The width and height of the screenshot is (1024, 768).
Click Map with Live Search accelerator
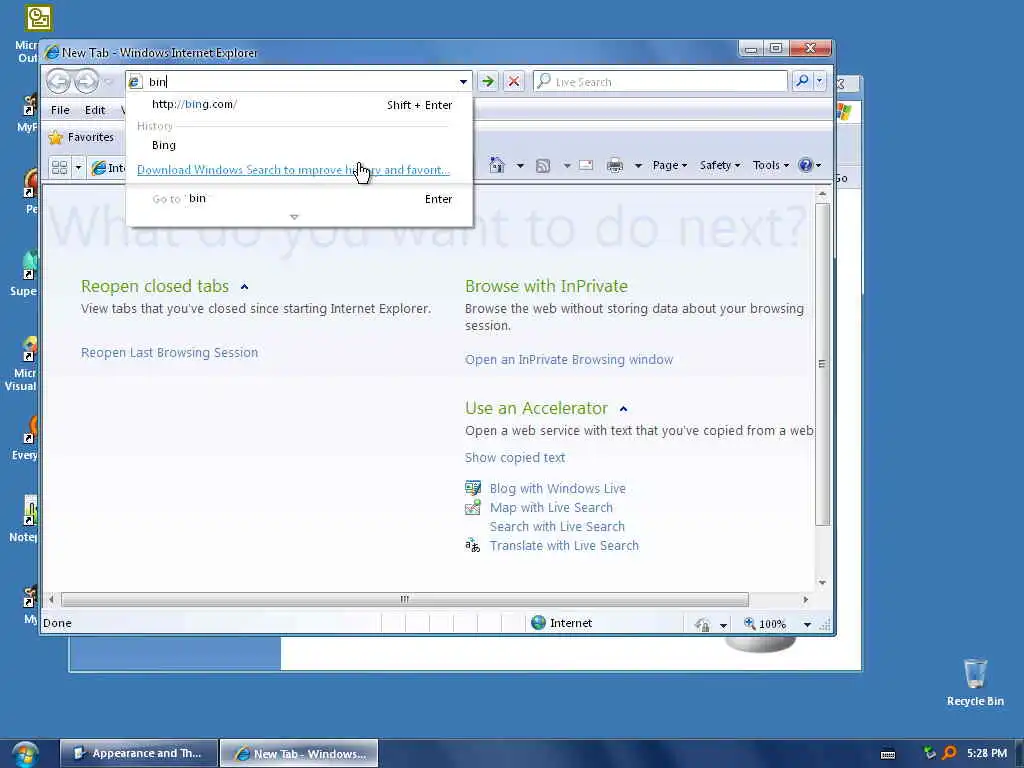pyautogui.click(x=551, y=507)
